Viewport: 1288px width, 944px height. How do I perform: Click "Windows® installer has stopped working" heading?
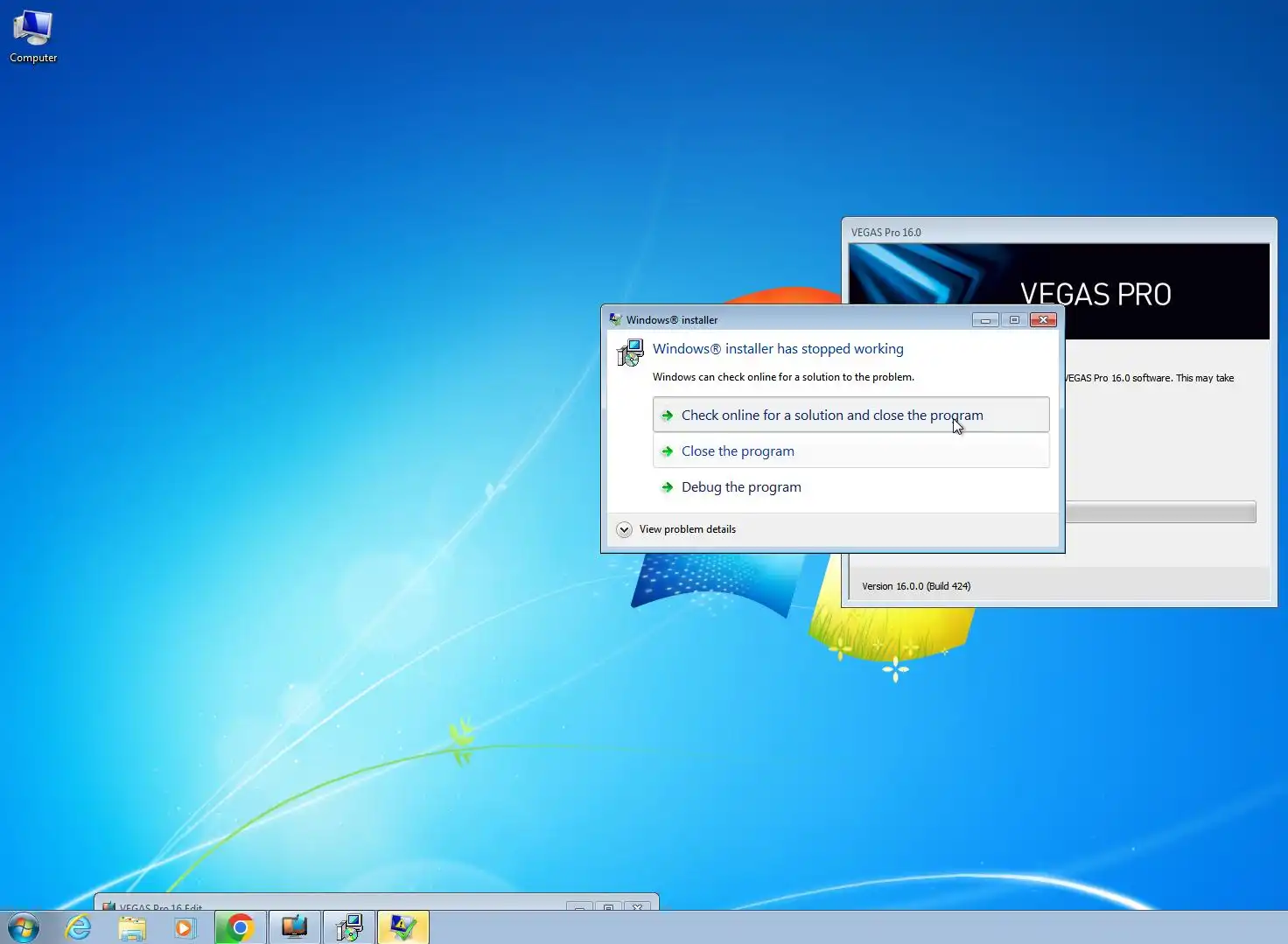[x=778, y=348]
